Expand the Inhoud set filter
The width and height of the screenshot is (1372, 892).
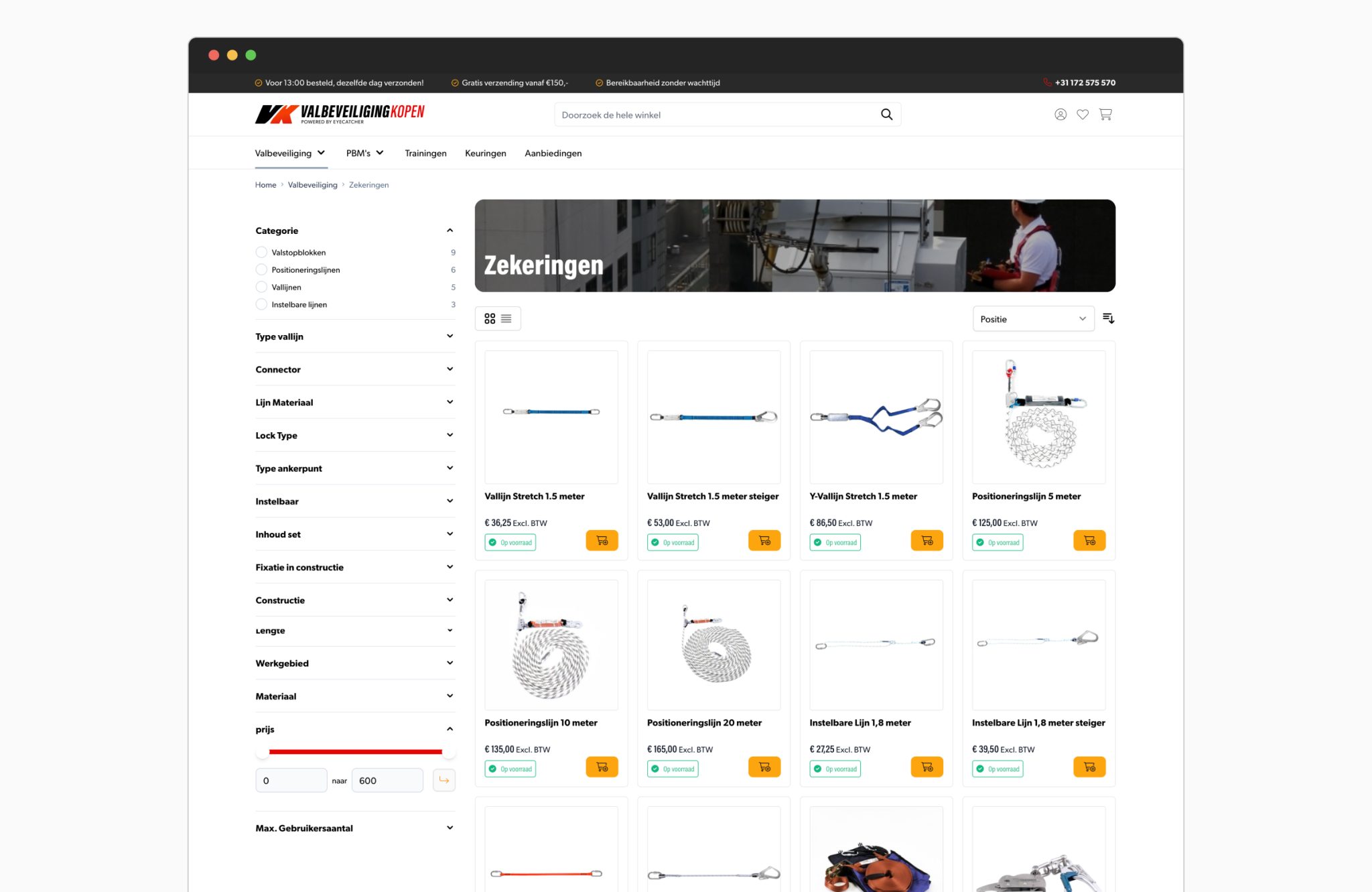tap(355, 534)
